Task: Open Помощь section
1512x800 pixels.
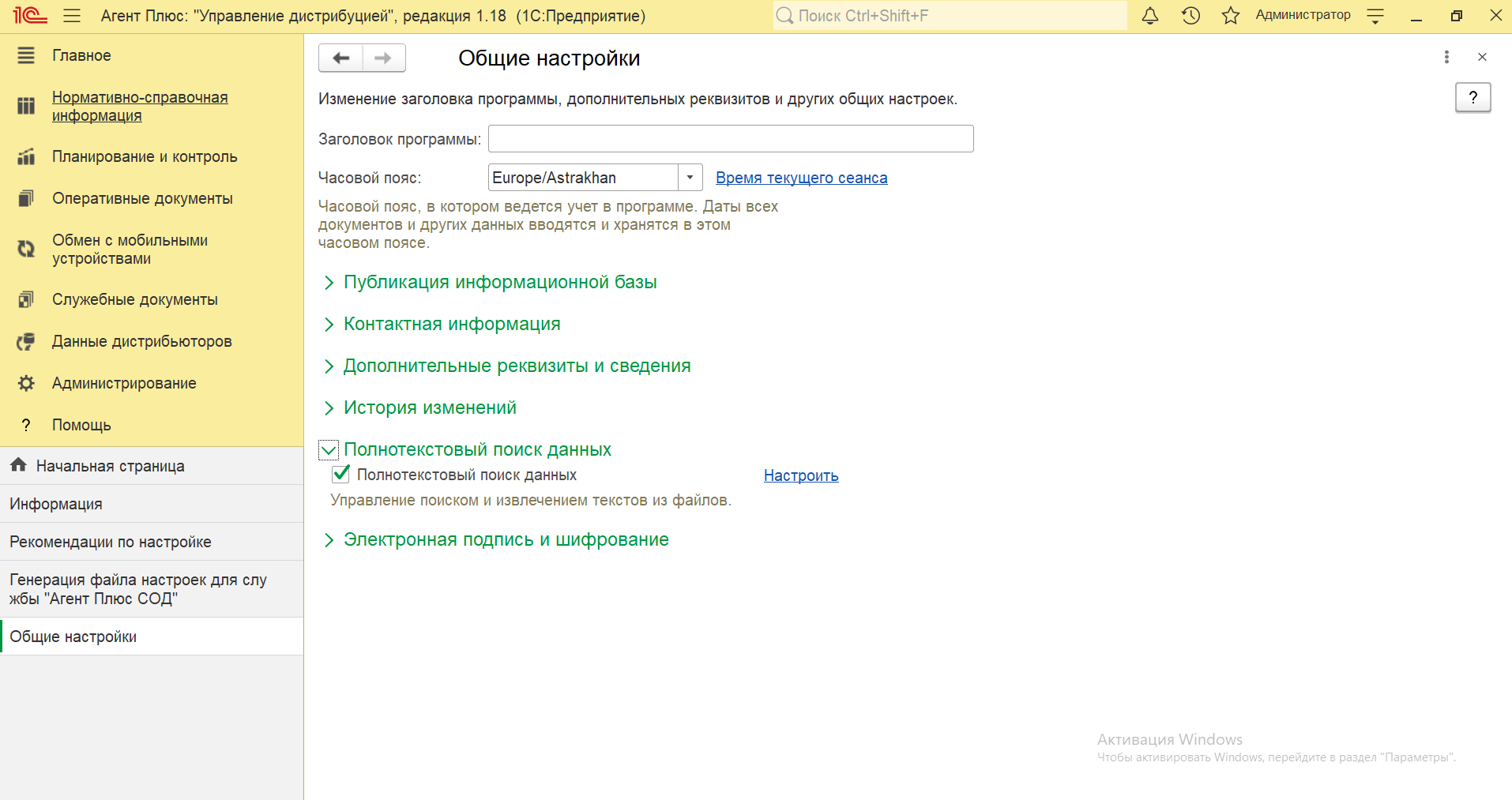Action: pyautogui.click(x=81, y=425)
